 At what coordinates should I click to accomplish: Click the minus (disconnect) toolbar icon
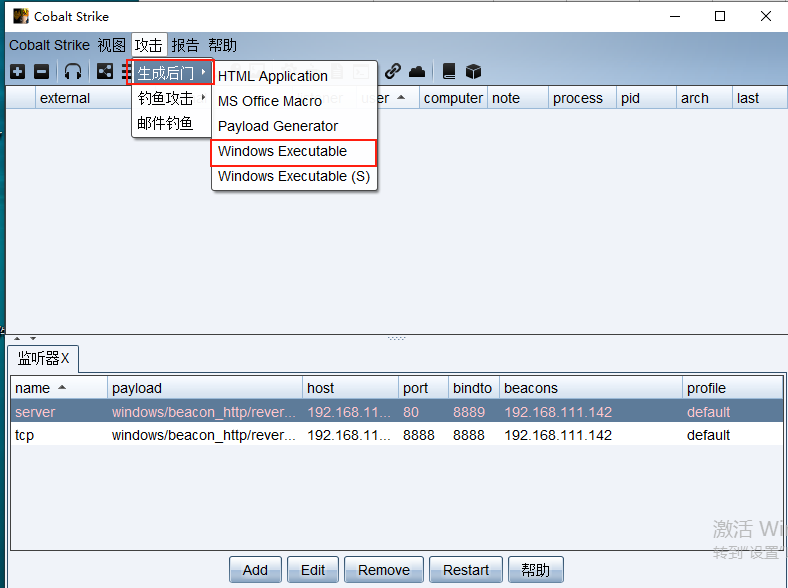(41, 72)
